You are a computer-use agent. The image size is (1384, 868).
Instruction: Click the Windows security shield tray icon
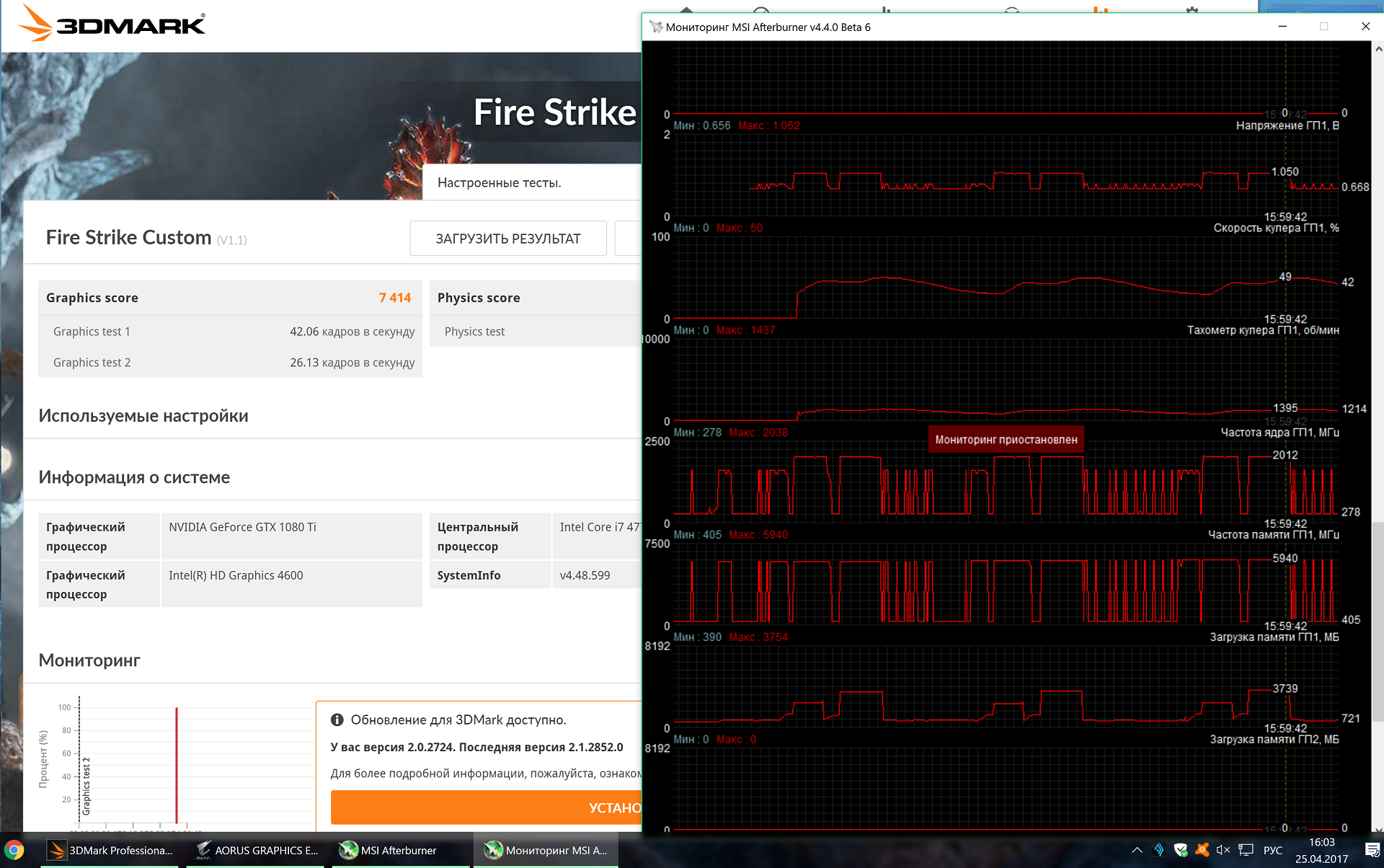click(x=1181, y=850)
